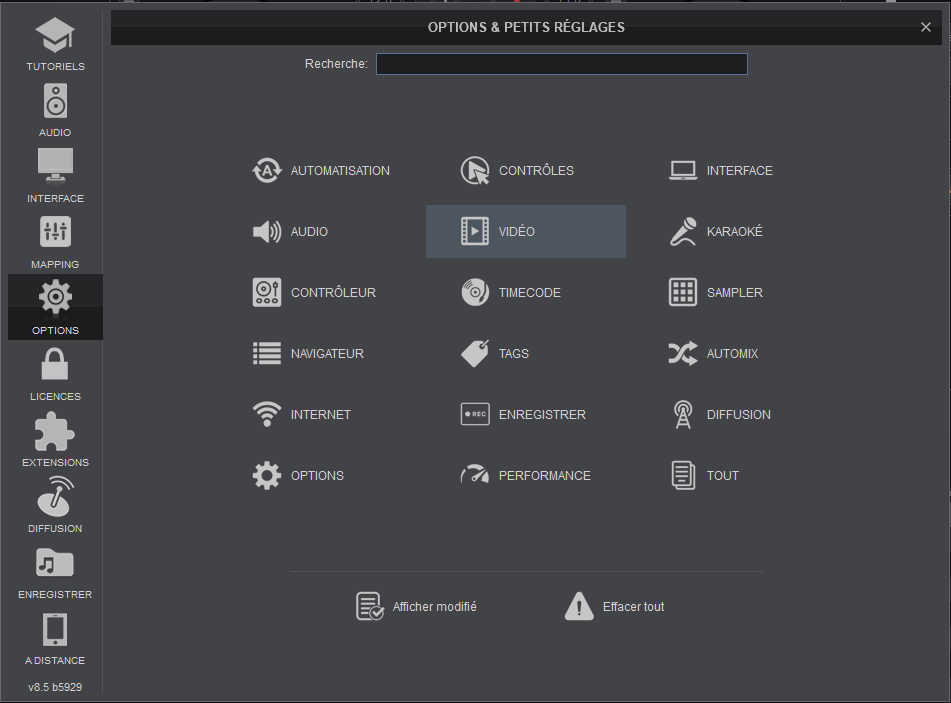Open the Automatisation settings category
951x703 pixels.
tap(321, 171)
